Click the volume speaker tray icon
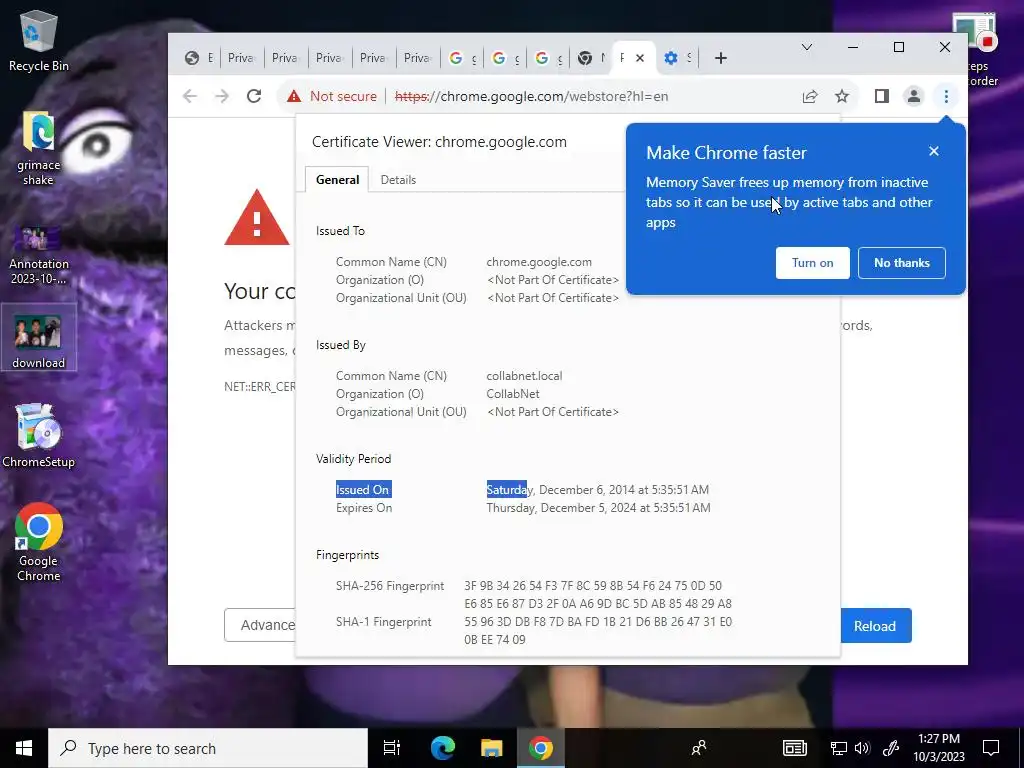1024x768 pixels. (863, 748)
